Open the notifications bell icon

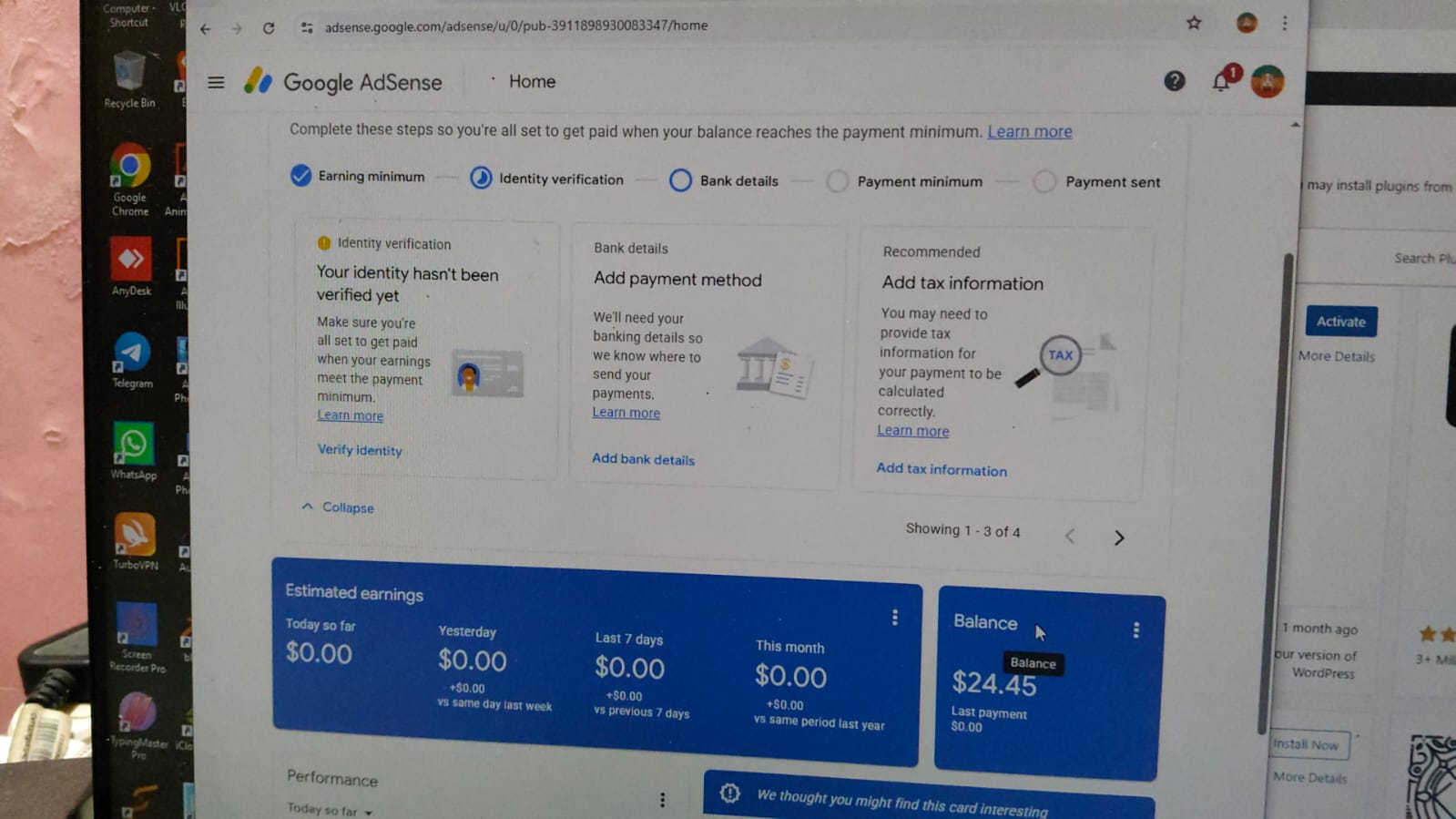pyautogui.click(x=1221, y=82)
